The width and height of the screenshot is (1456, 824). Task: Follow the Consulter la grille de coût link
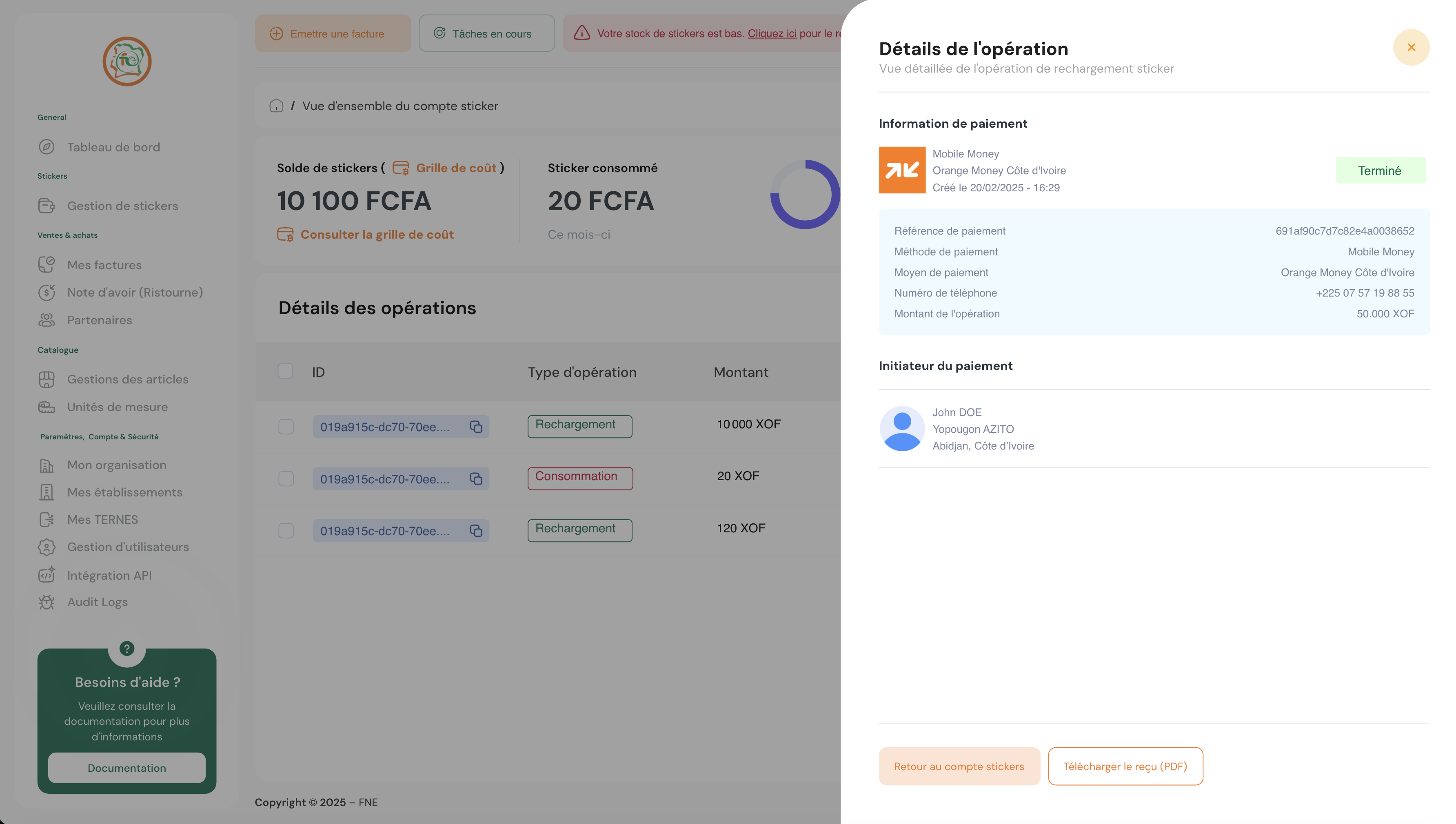tap(377, 234)
